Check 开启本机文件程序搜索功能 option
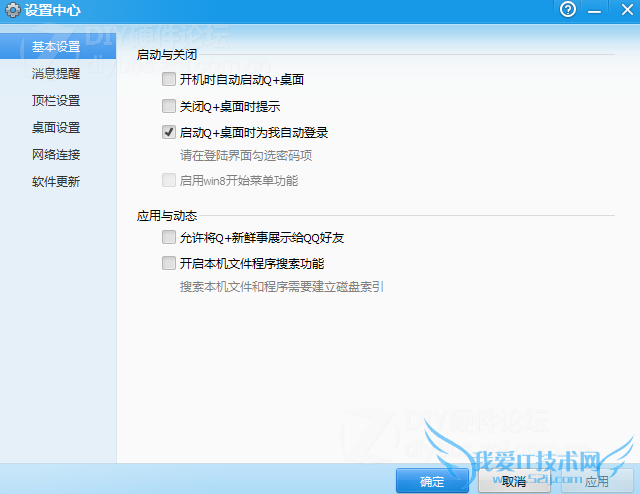The width and height of the screenshot is (640, 494). (169, 263)
